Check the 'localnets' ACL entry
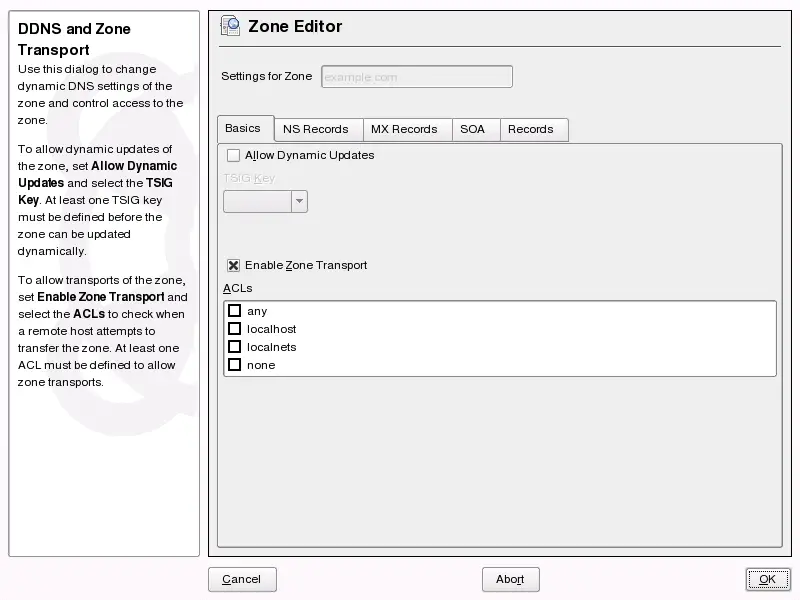This screenshot has width=800, height=600. click(234, 347)
